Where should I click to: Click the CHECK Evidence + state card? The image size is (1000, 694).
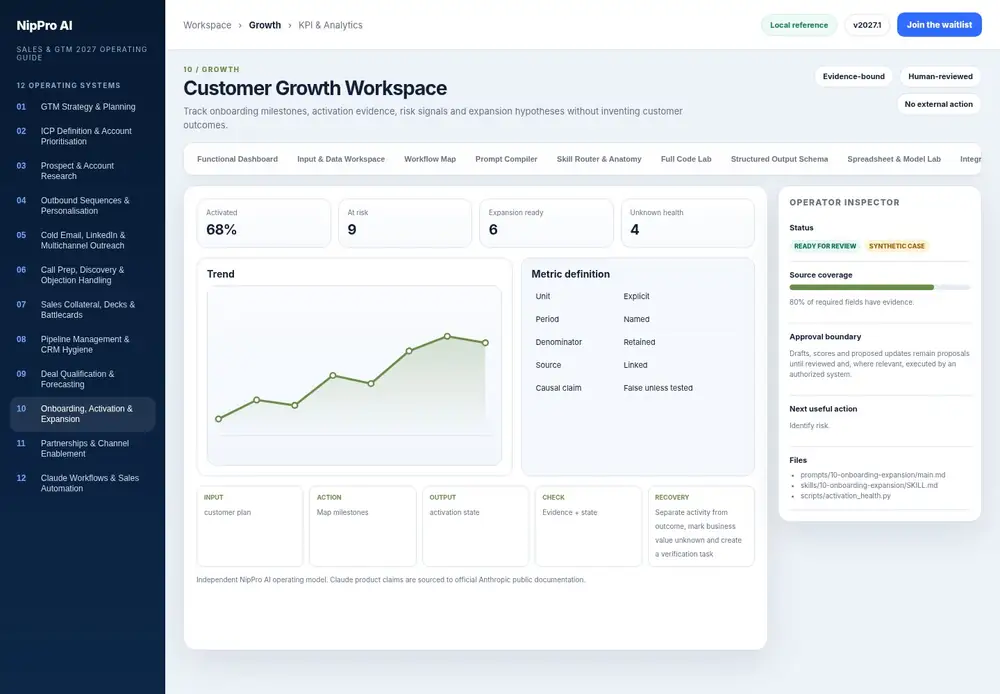tap(588, 526)
